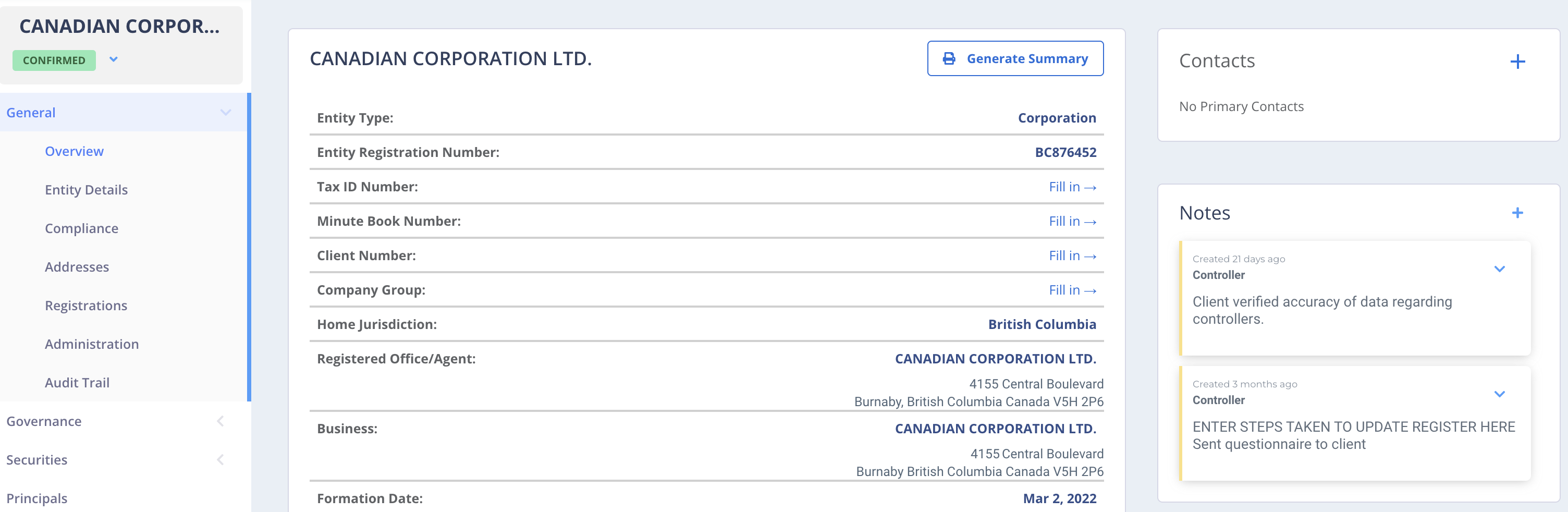Viewport: 1568px width, 512px height.
Task: Expand the note created 21 days ago
Action: 1499,269
